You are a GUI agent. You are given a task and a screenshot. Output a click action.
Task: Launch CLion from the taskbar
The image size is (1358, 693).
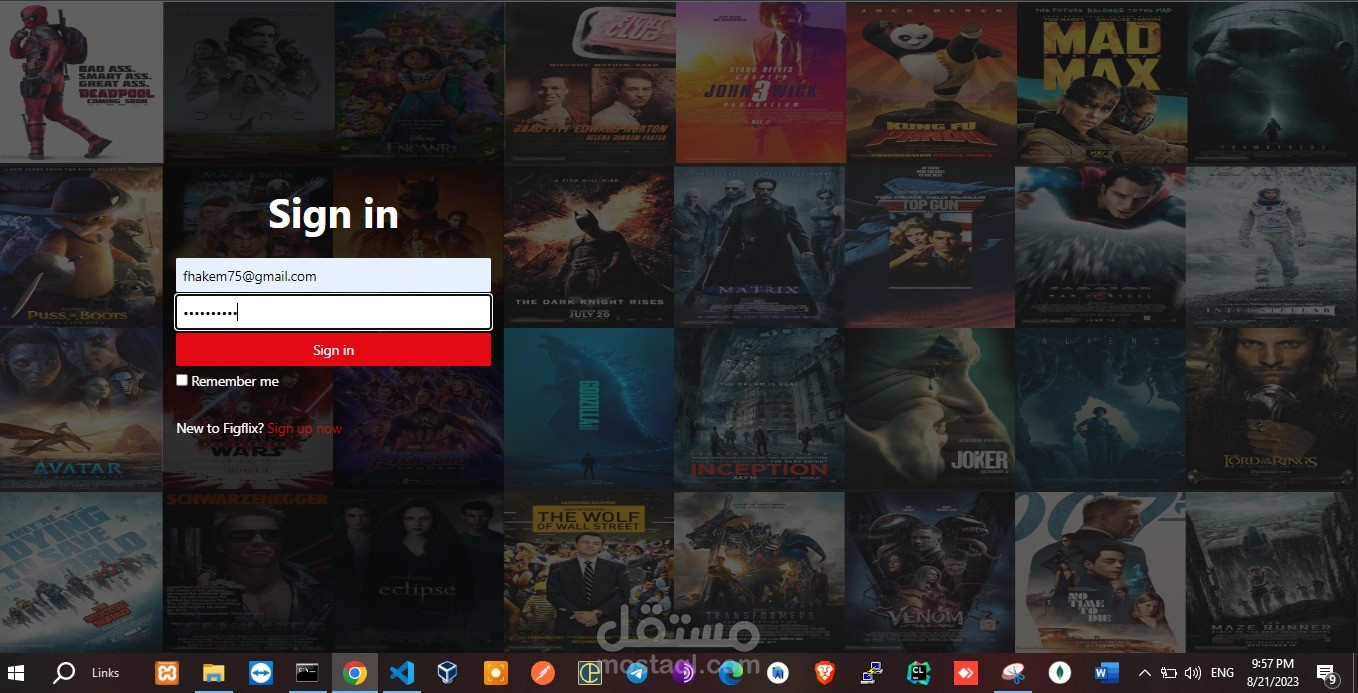point(918,673)
